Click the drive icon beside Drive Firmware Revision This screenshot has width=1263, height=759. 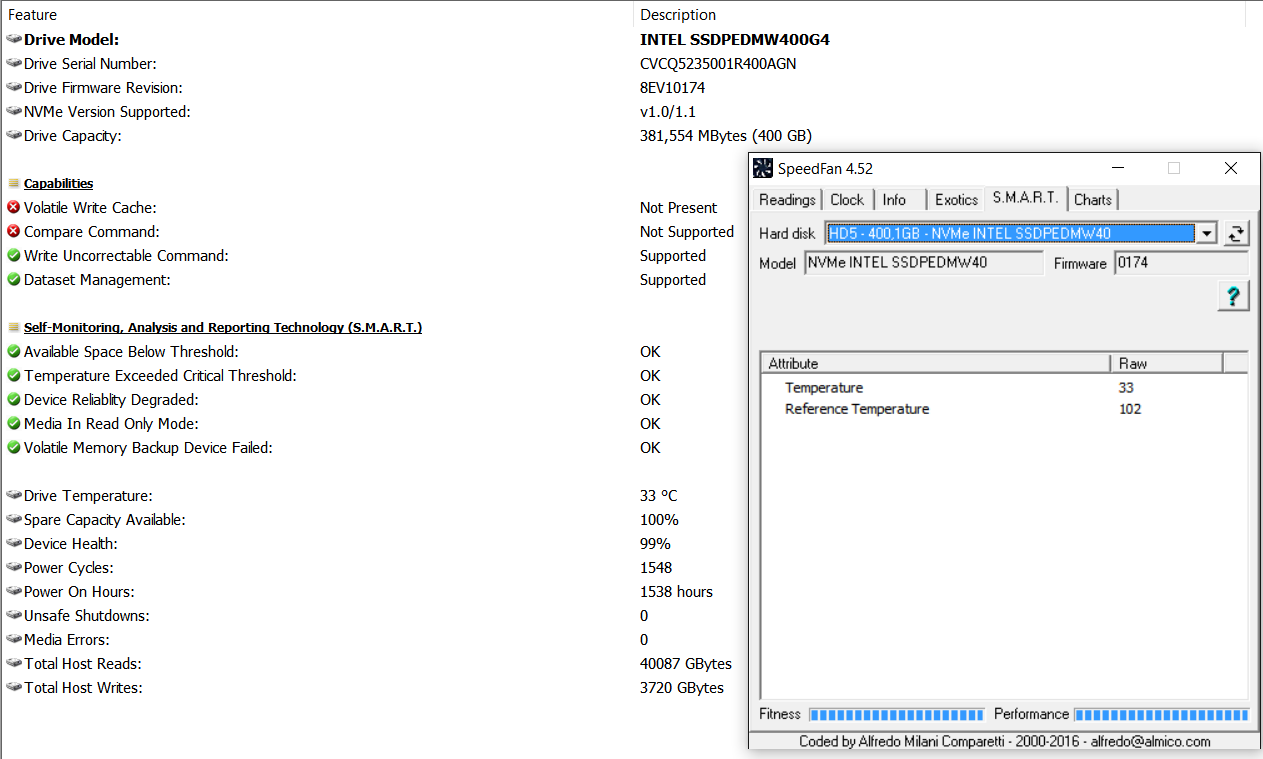[x=14, y=88]
